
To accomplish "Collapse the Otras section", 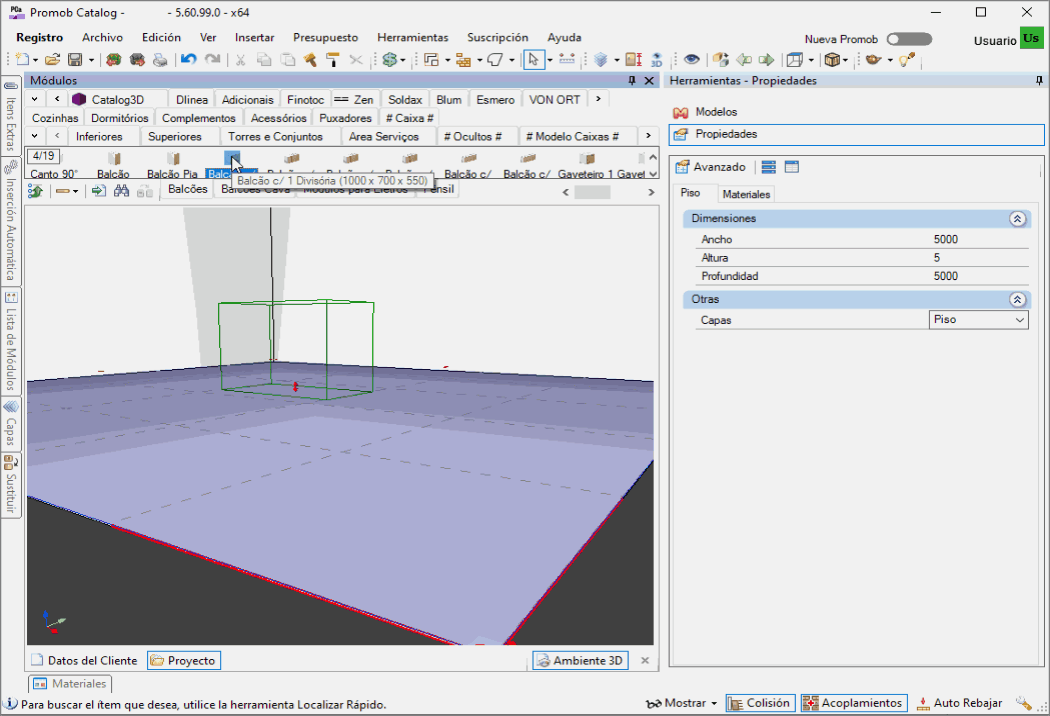I will pyautogui.click(x=1017, y=299).
